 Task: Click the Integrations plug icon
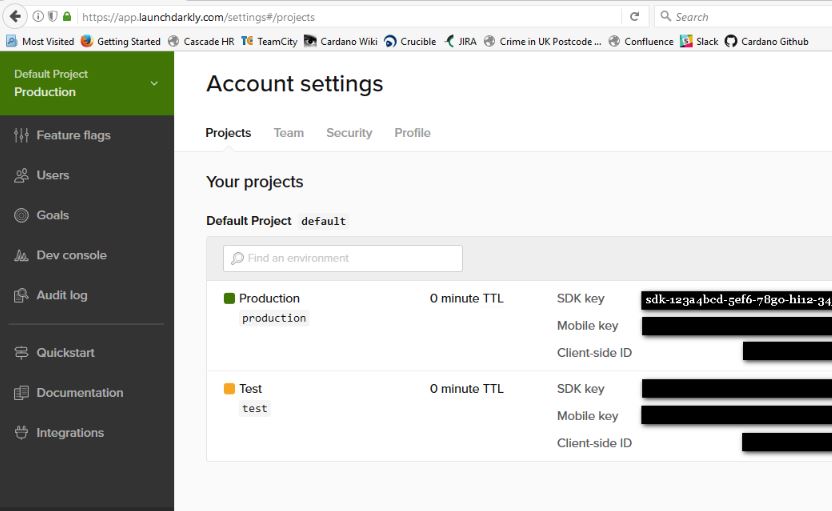pos(21,433)
